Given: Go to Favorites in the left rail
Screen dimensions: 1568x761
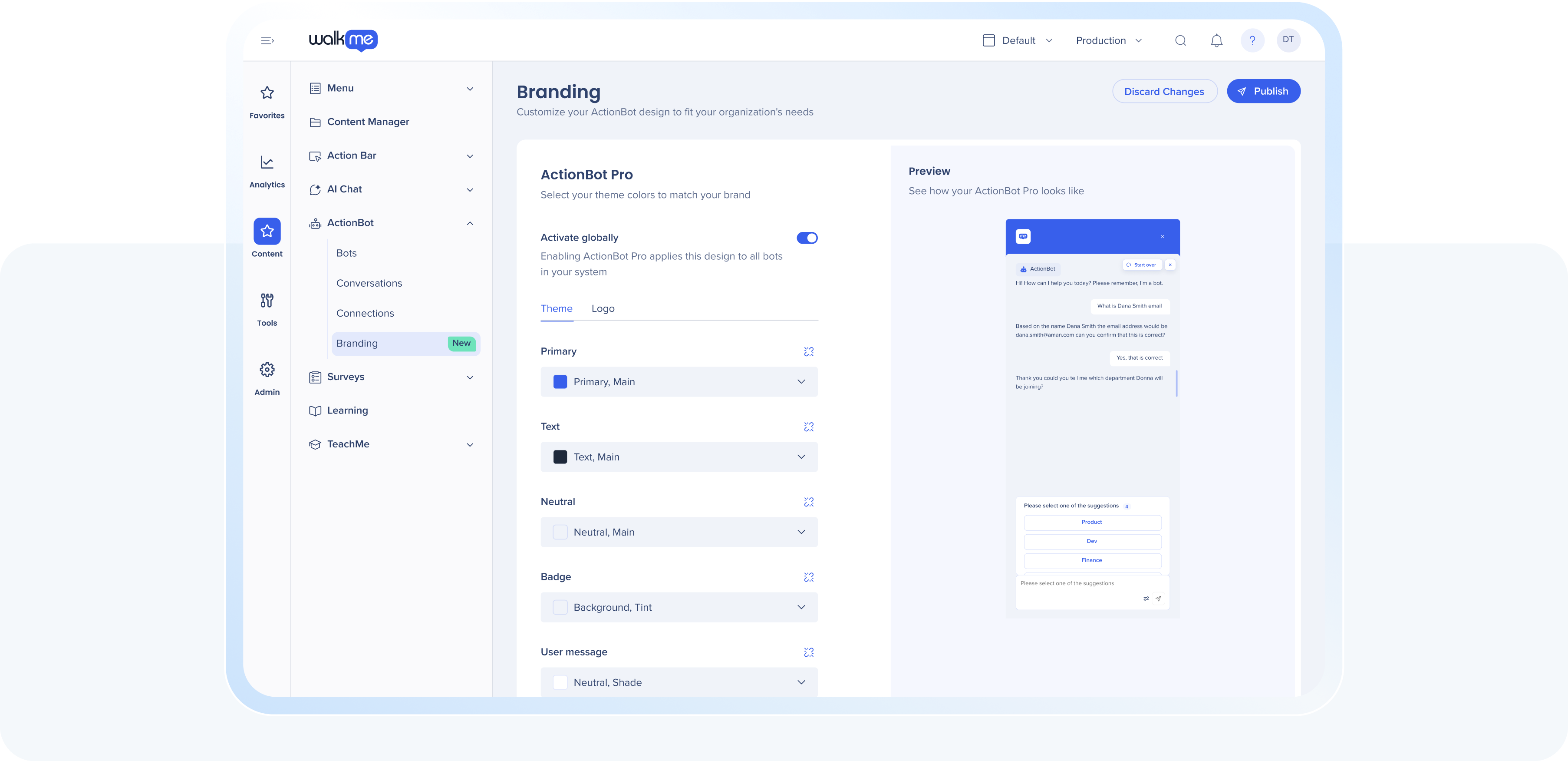Looking at the screenshot, I should tap(267, 103).
